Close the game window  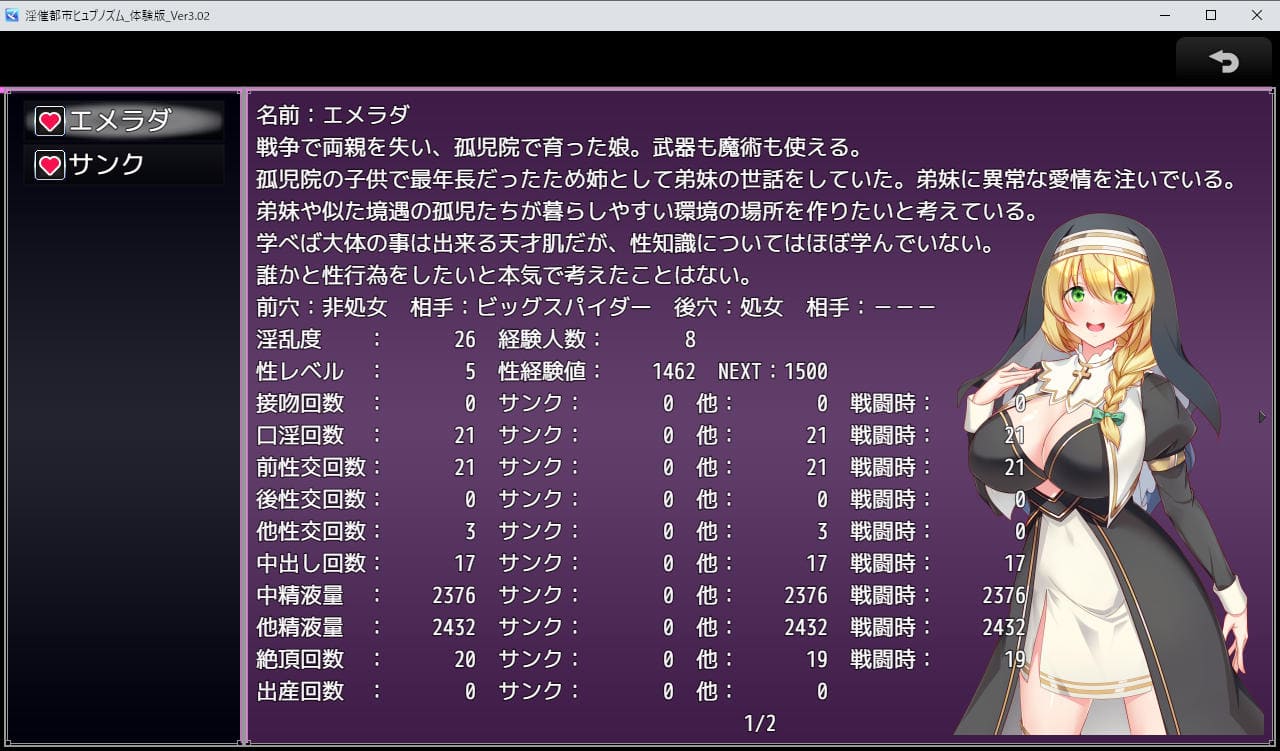(x=1257, y=15)
